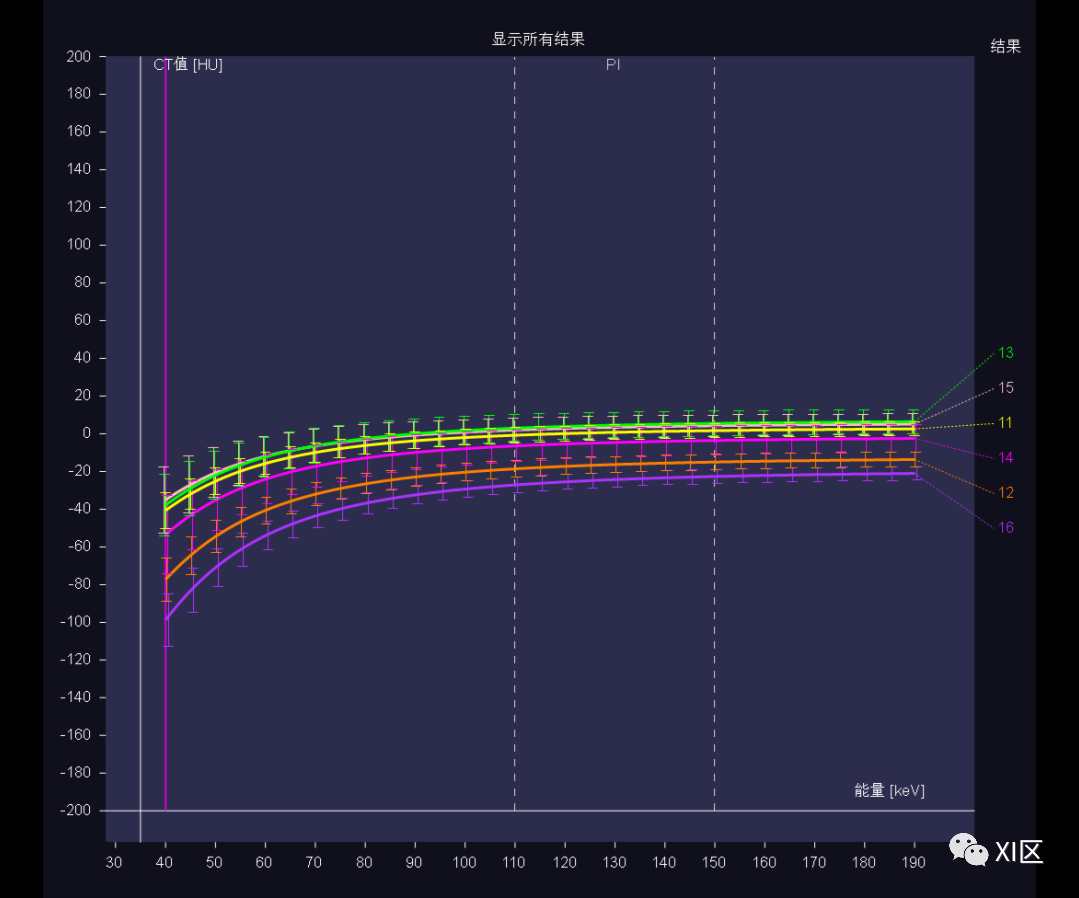Click the x-axis tick label 30
The height and width of the screenshot is (898, 1079).
(114, 863)
